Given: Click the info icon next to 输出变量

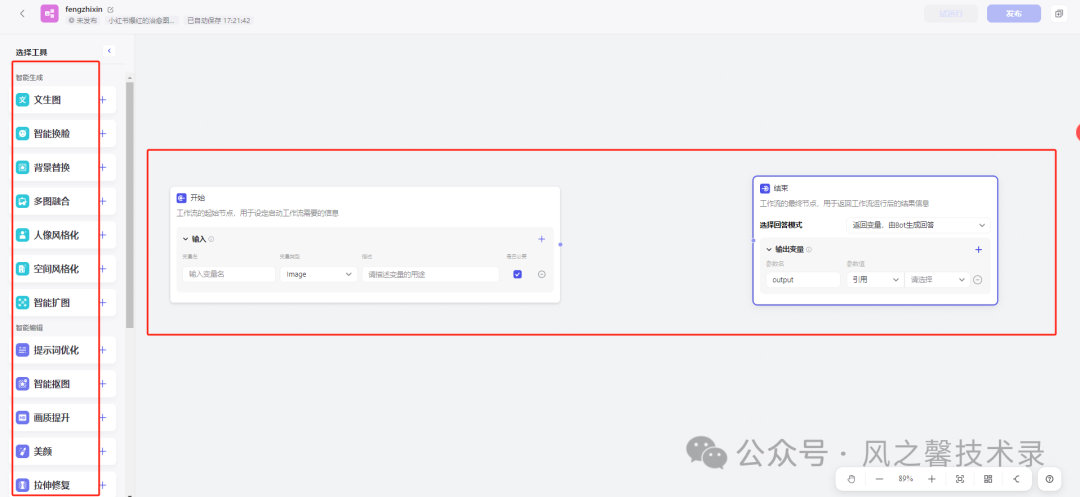Looking at the screenshot, I should tap(809, 249).
